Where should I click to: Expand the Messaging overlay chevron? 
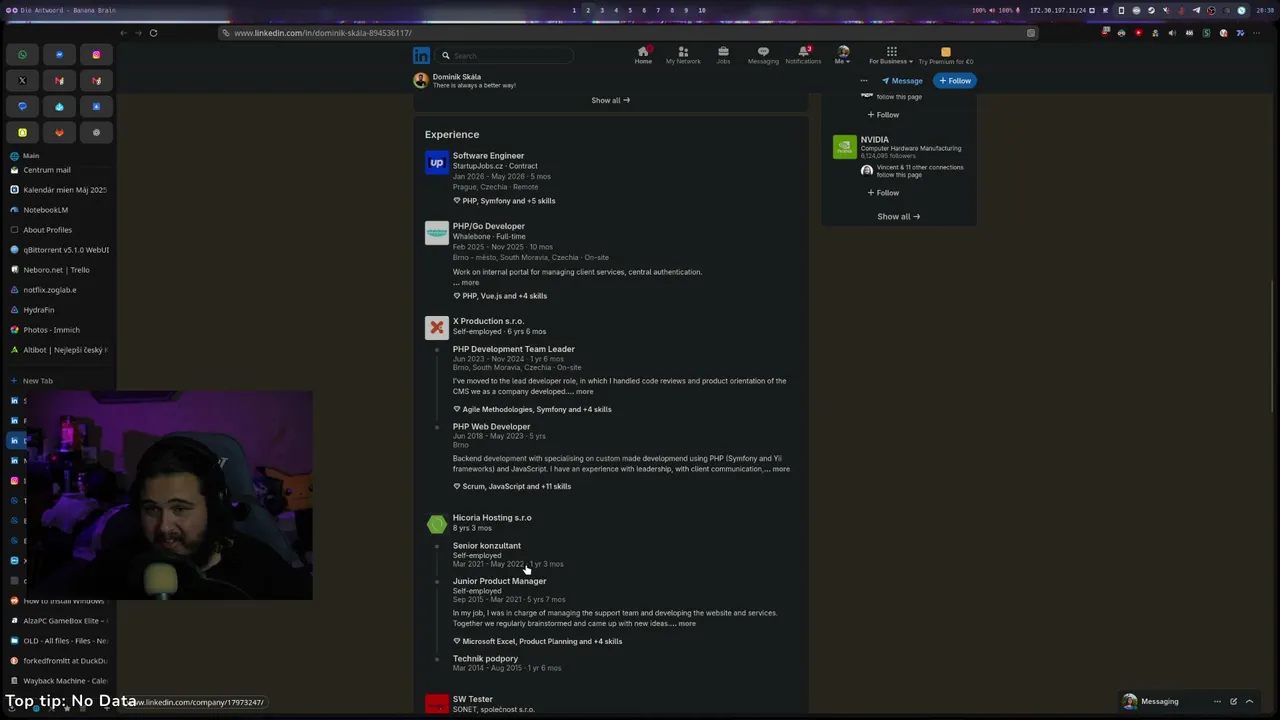click(x=1249, y=702)
